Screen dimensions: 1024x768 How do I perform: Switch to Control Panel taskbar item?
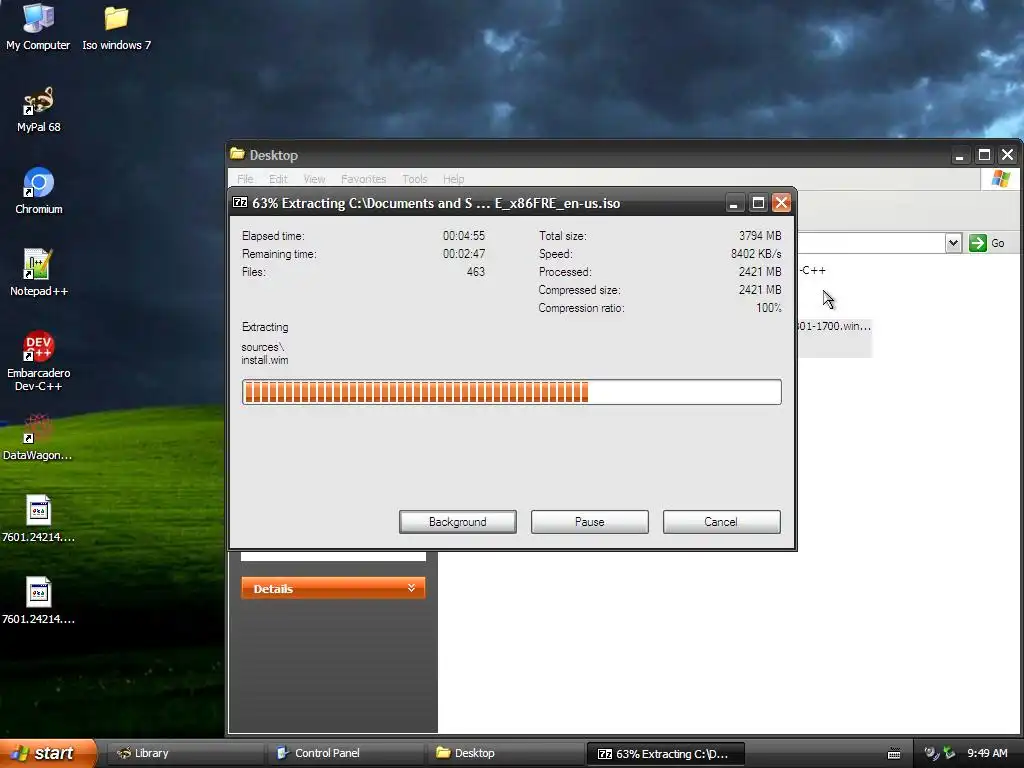345,753
